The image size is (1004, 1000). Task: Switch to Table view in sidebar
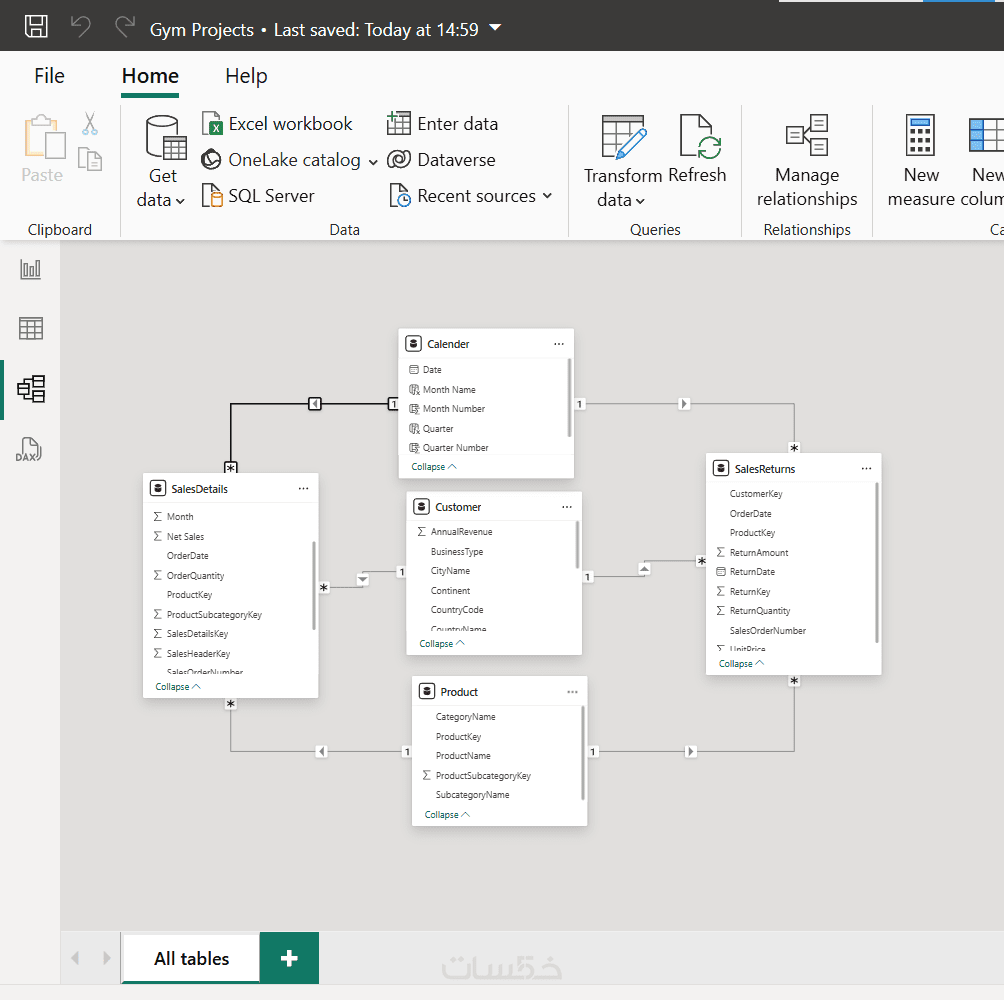point(31,328)
